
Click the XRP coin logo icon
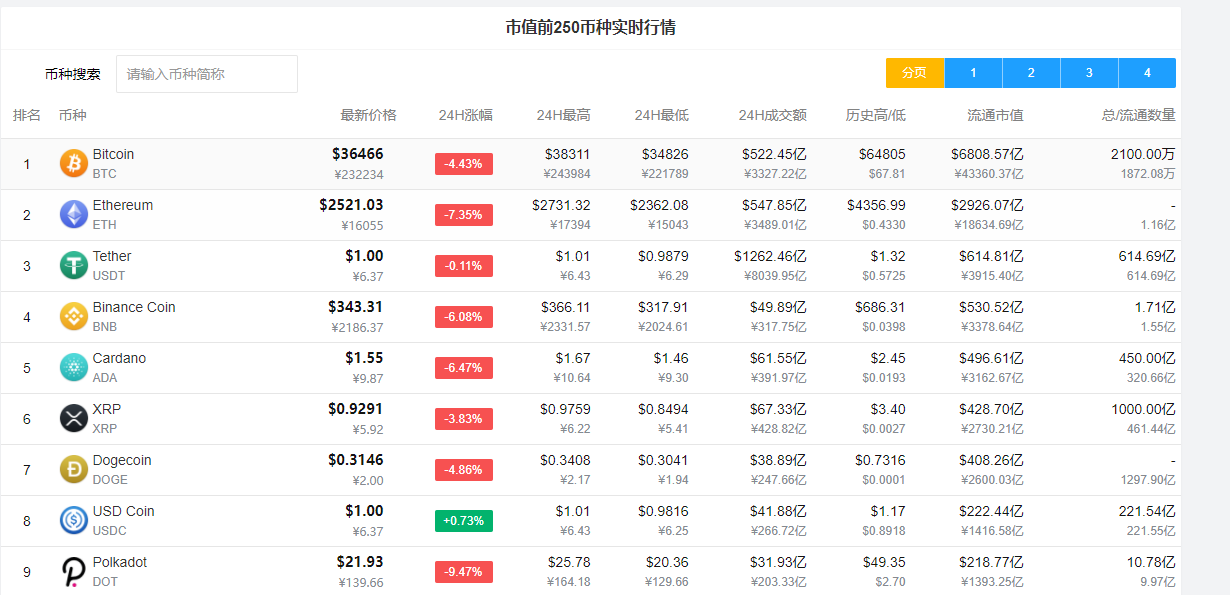click(74, 418)
